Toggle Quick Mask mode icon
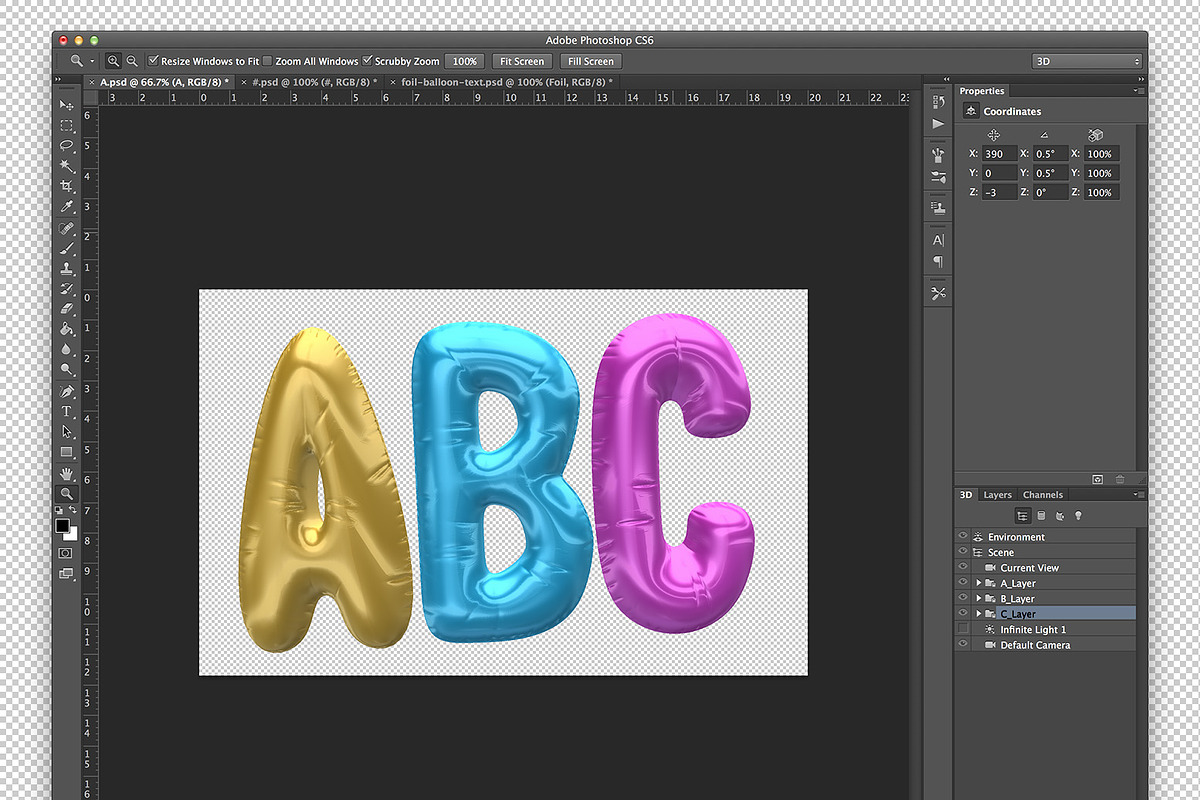The width and height of the screenshot is (1200, 800). coord(66,552)
